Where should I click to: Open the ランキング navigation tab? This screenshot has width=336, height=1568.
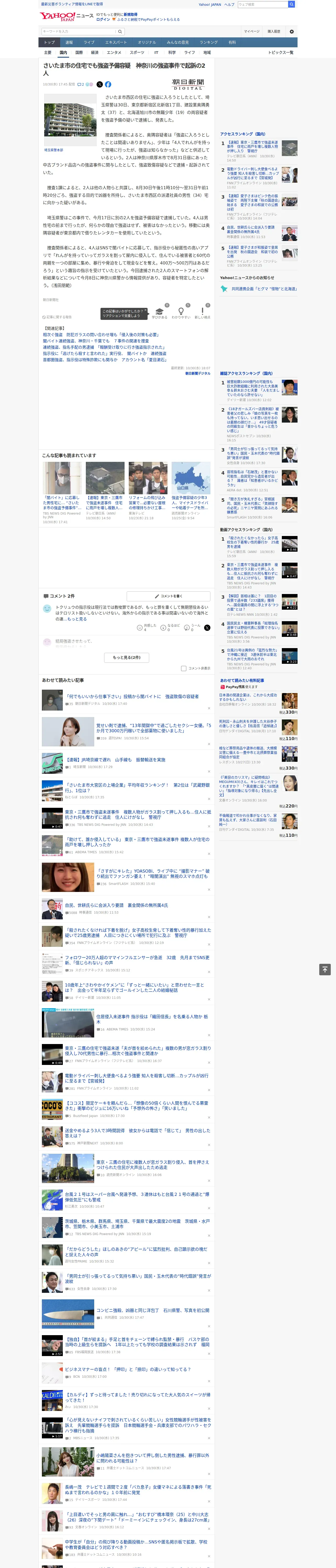pos(209,43)
